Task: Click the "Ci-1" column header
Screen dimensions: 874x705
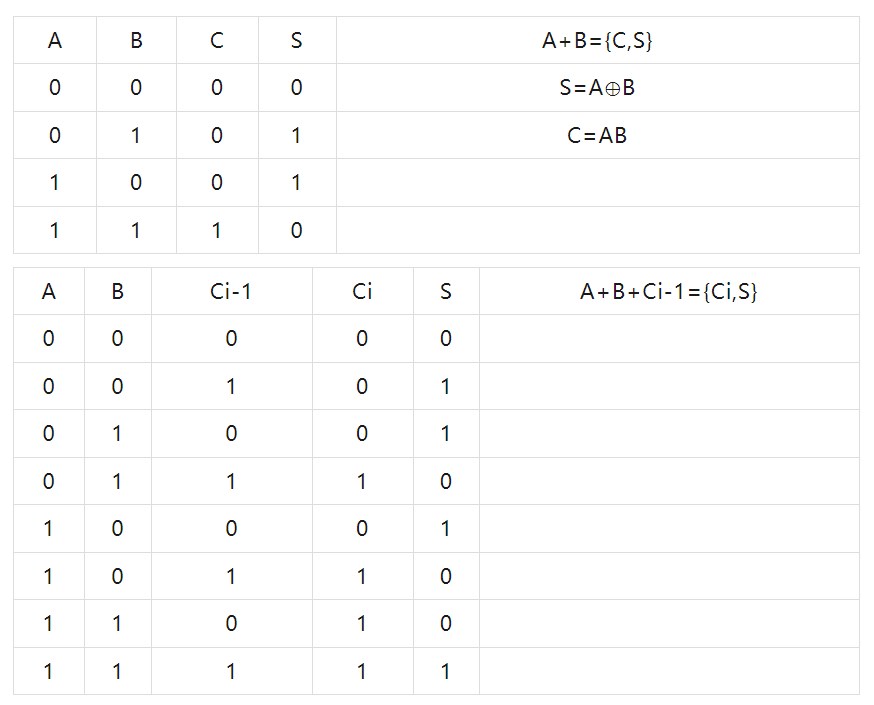Action: [231, 291]
